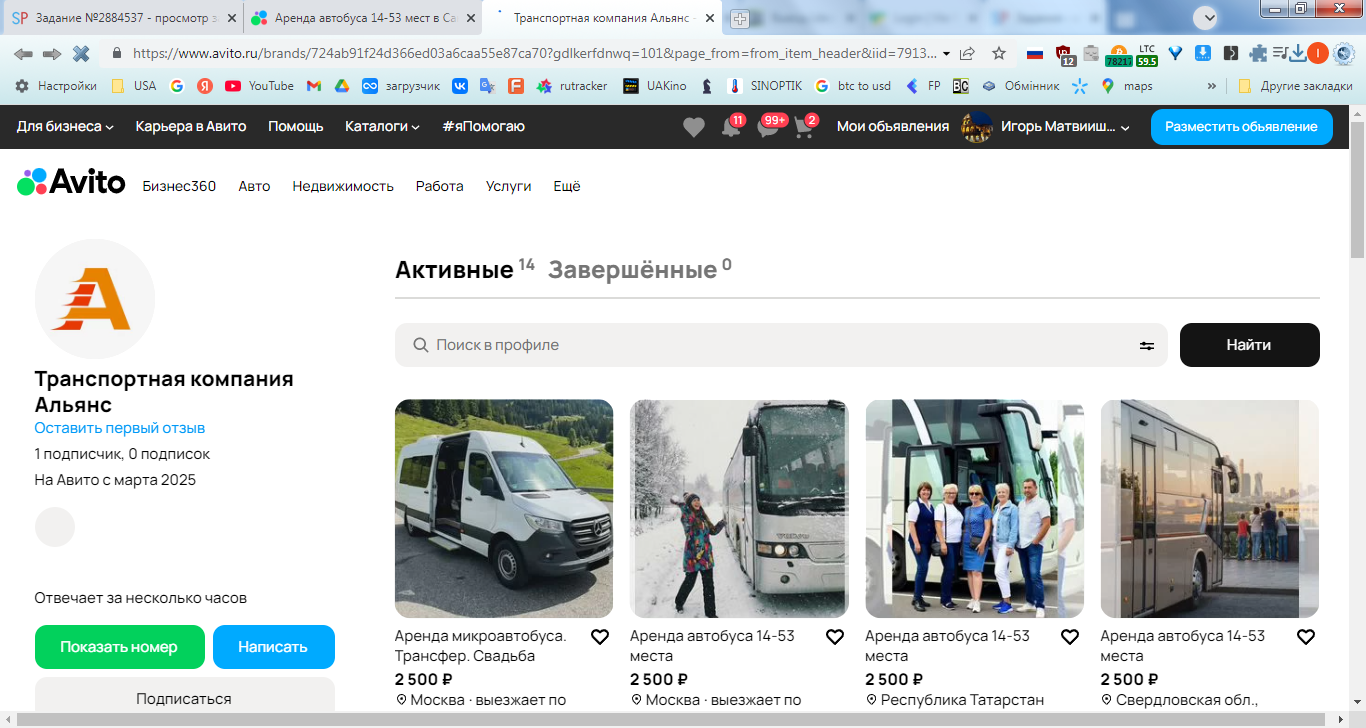Open search filter settings icon
Image resolution: width=1366 pixels, height=728 pixels.
pyautogui.click(x=1146, y=345)
